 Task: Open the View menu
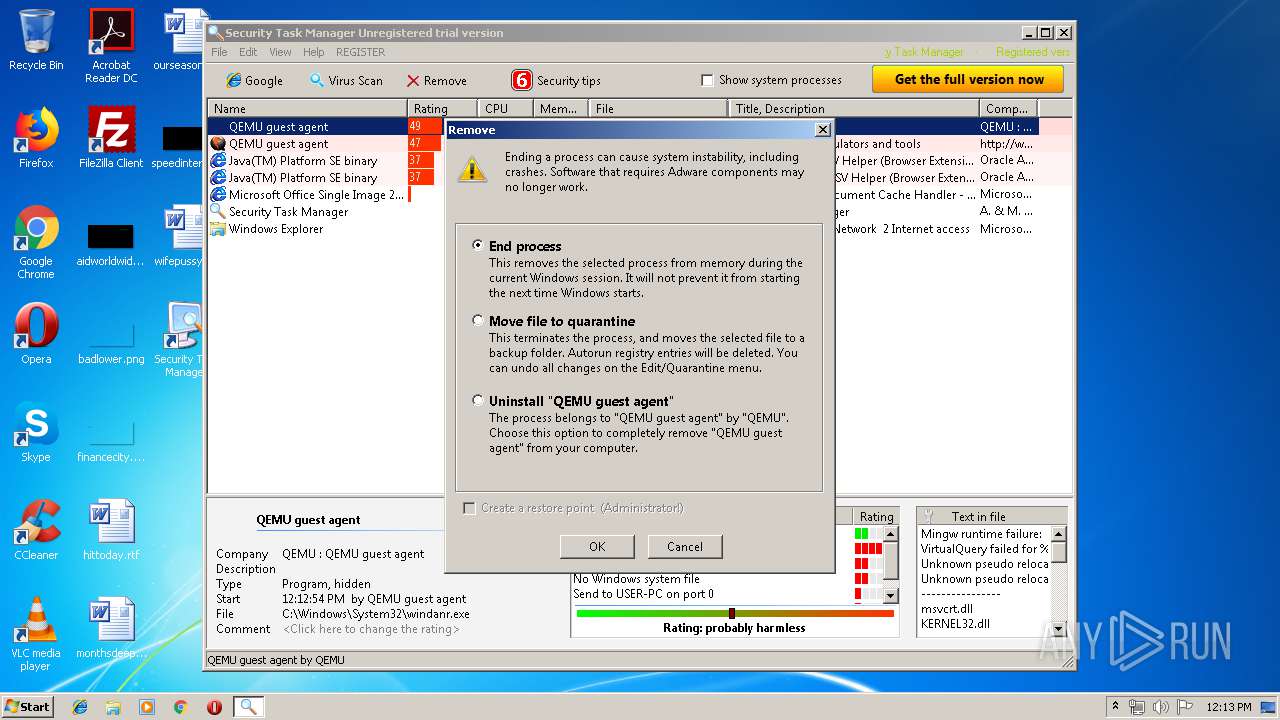(281, 52)
